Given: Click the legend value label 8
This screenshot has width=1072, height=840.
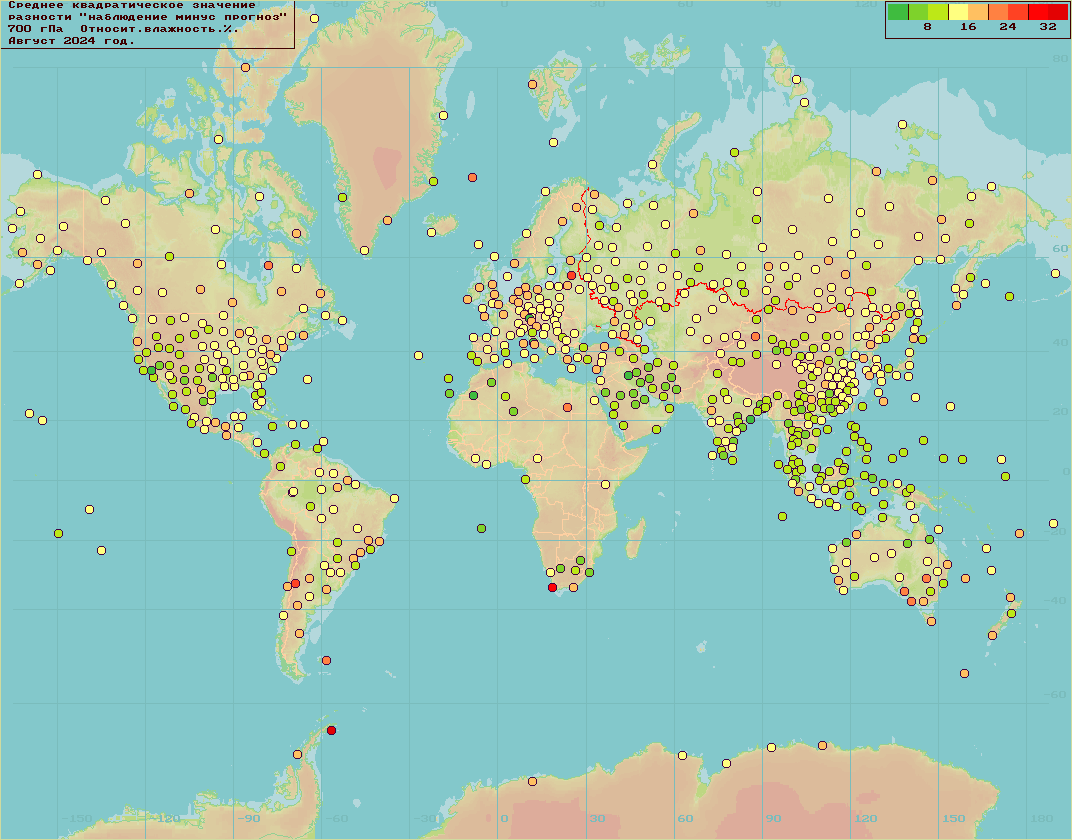Looking at the screenshot, I should tap(927, 27).
